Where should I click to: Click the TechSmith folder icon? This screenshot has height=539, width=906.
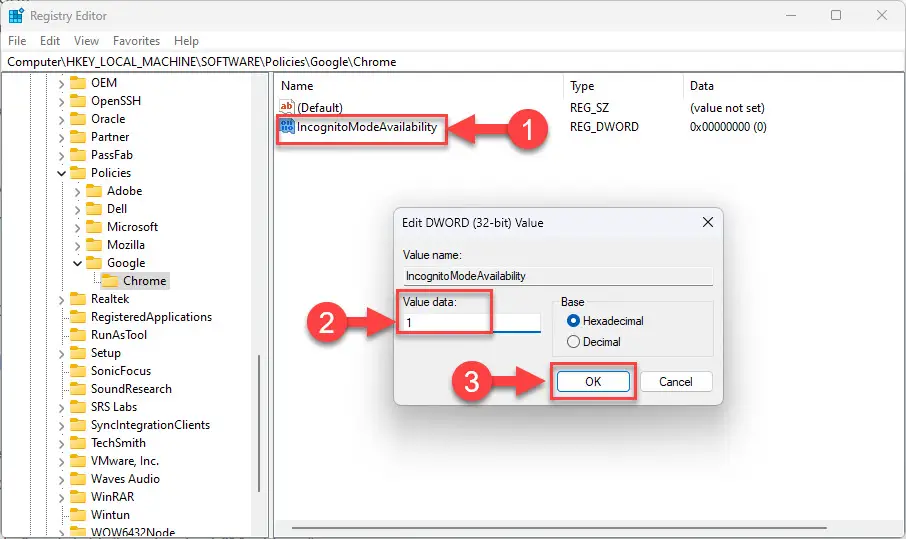77,443
